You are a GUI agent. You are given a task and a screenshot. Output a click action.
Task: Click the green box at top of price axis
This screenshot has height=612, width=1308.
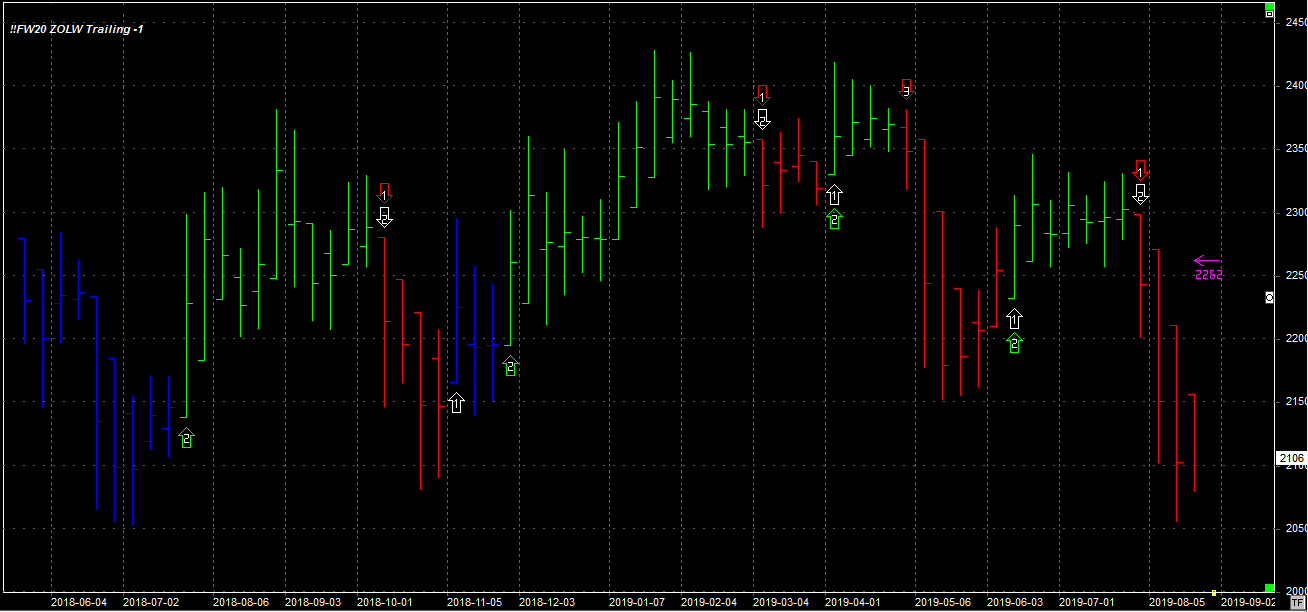click(1269, 14)
